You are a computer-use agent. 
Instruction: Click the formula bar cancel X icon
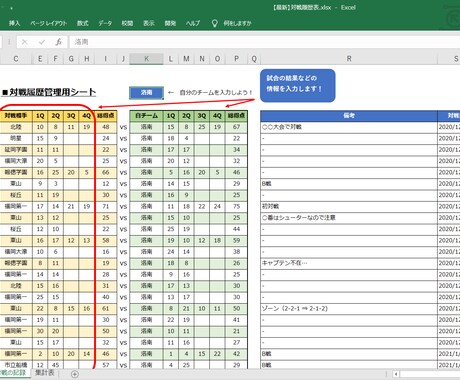24,42
